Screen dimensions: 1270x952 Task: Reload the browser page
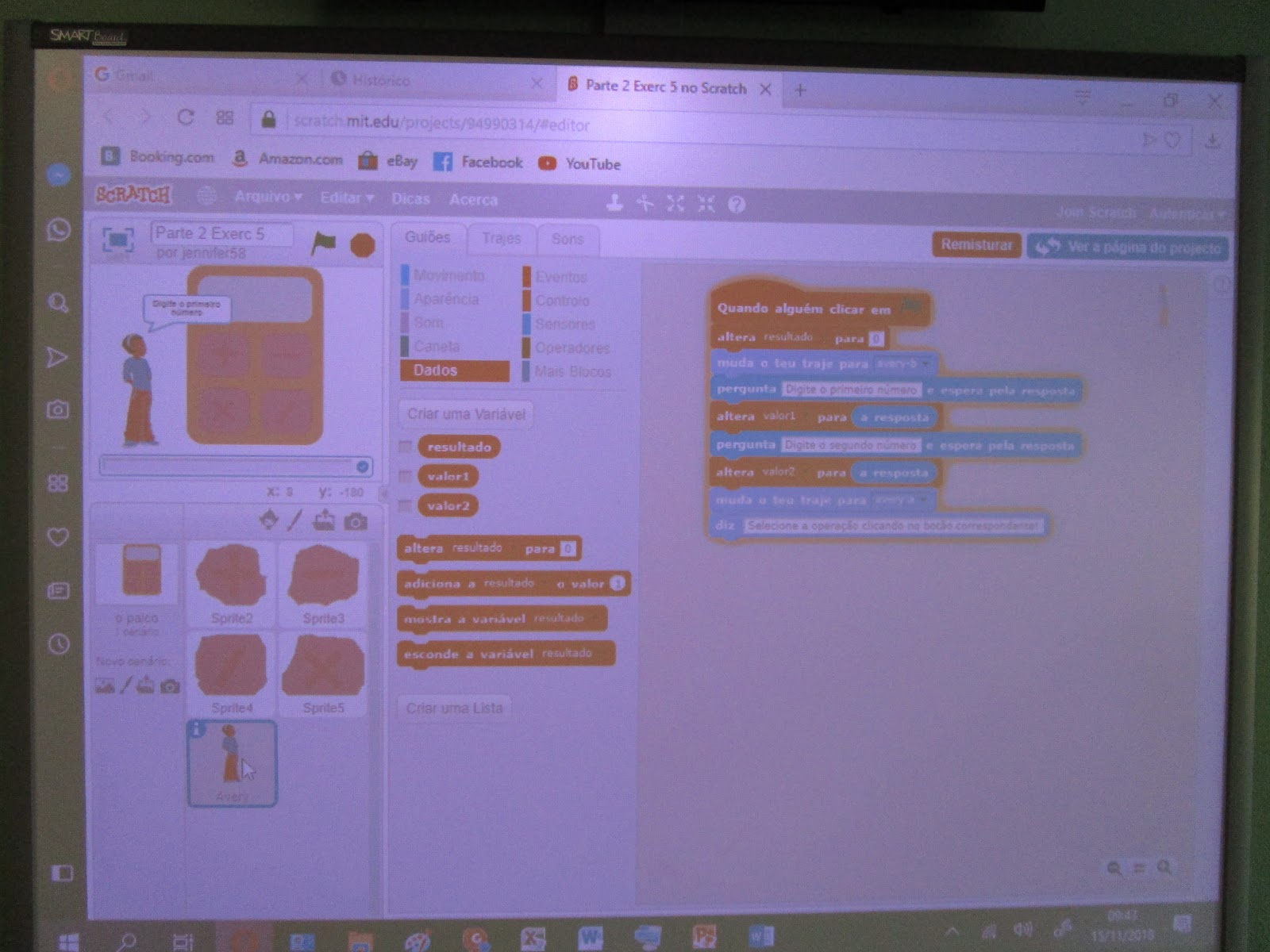coord(186,117)
